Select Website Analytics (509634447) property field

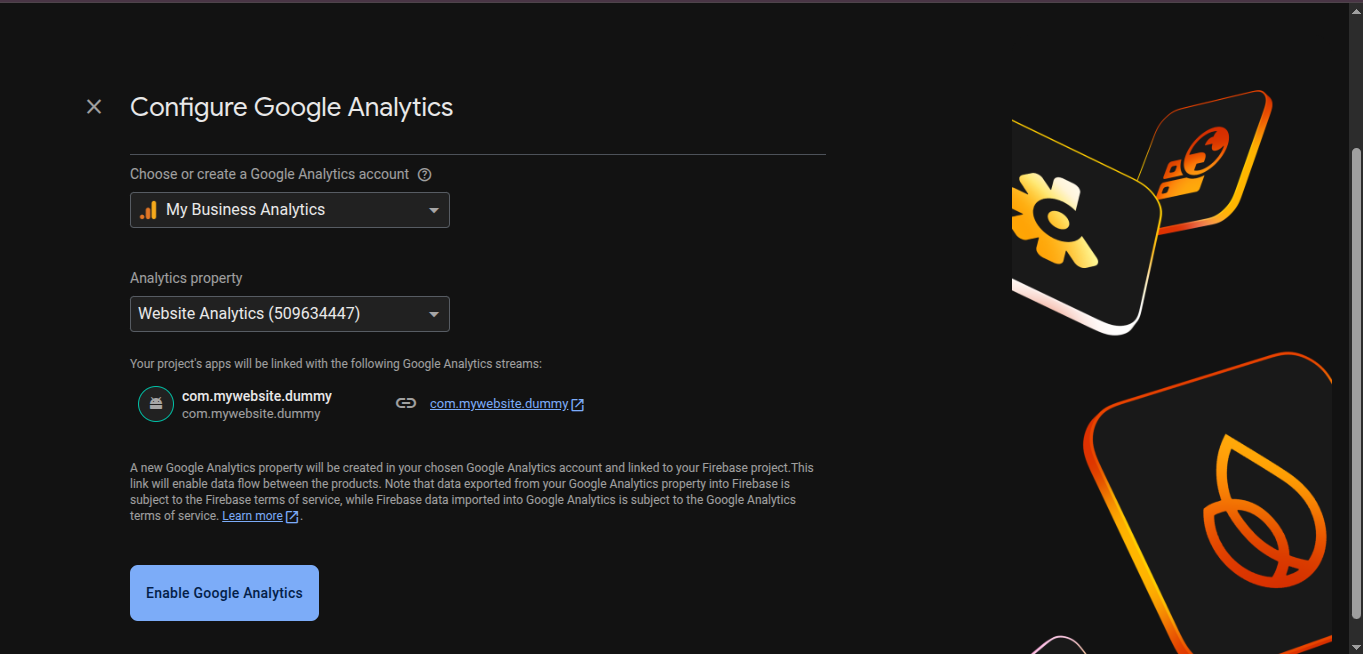pos(290,314)
